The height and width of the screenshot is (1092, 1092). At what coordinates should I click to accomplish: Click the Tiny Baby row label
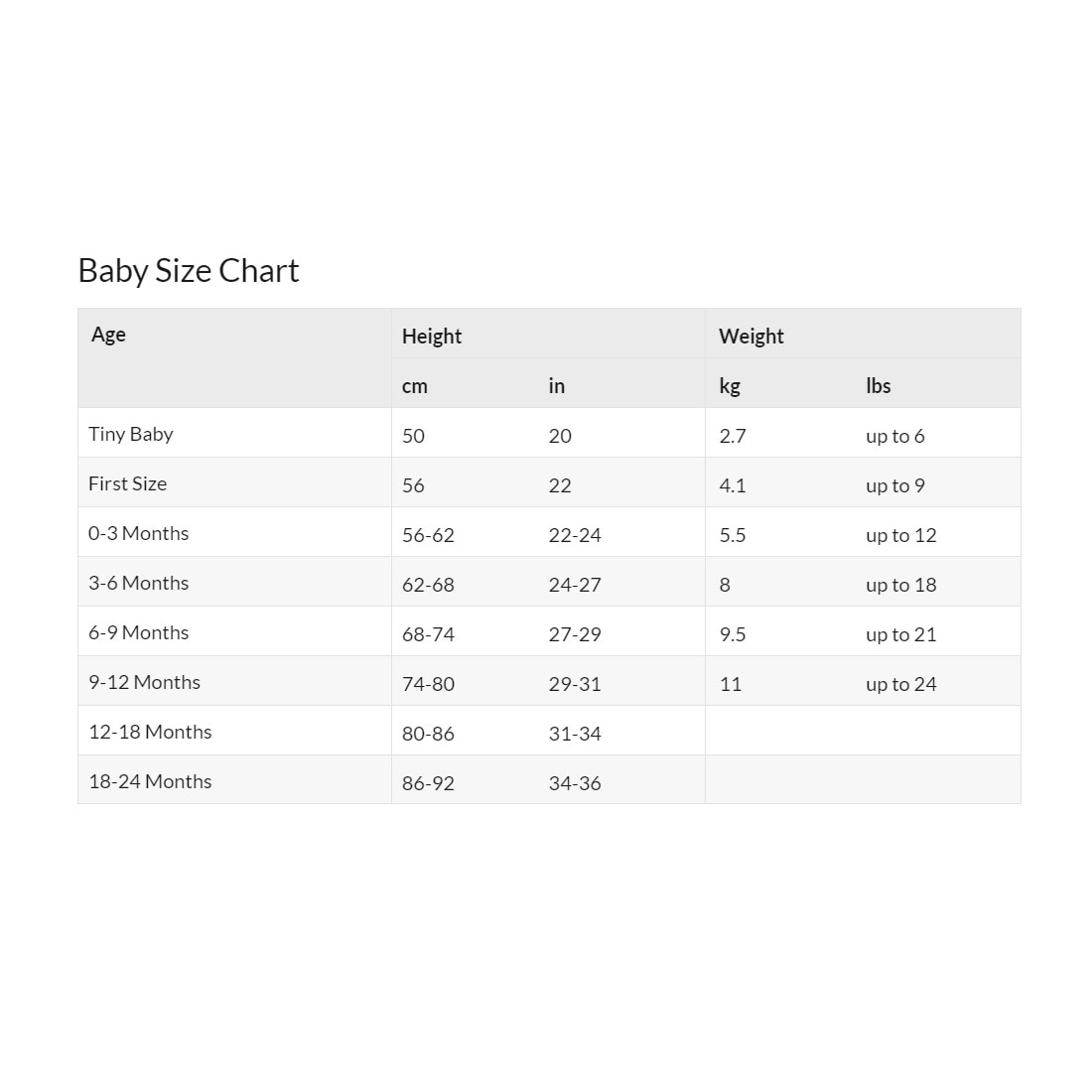[131, 434]
